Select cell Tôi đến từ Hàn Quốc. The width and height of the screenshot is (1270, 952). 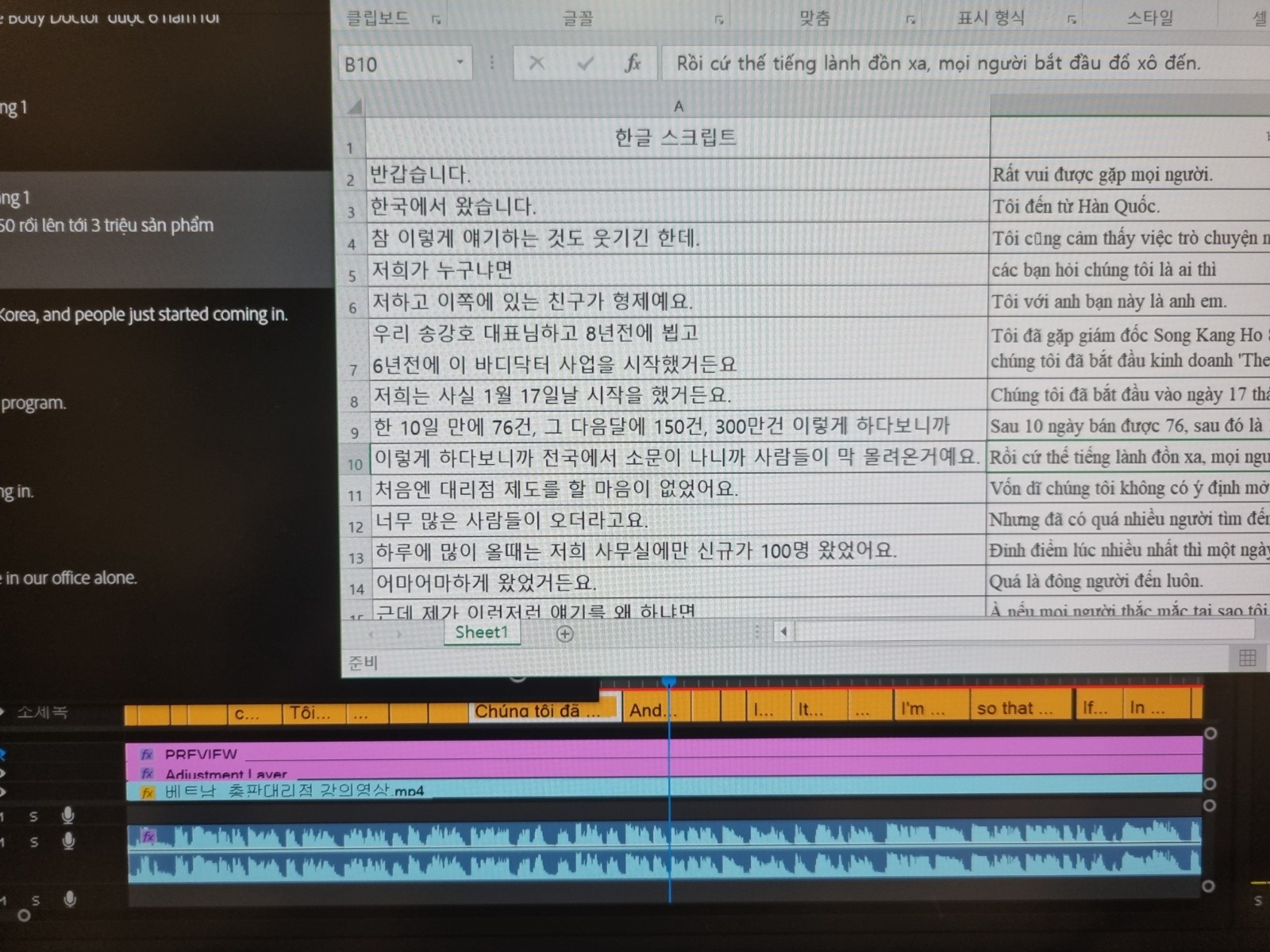pos(1130,206)
